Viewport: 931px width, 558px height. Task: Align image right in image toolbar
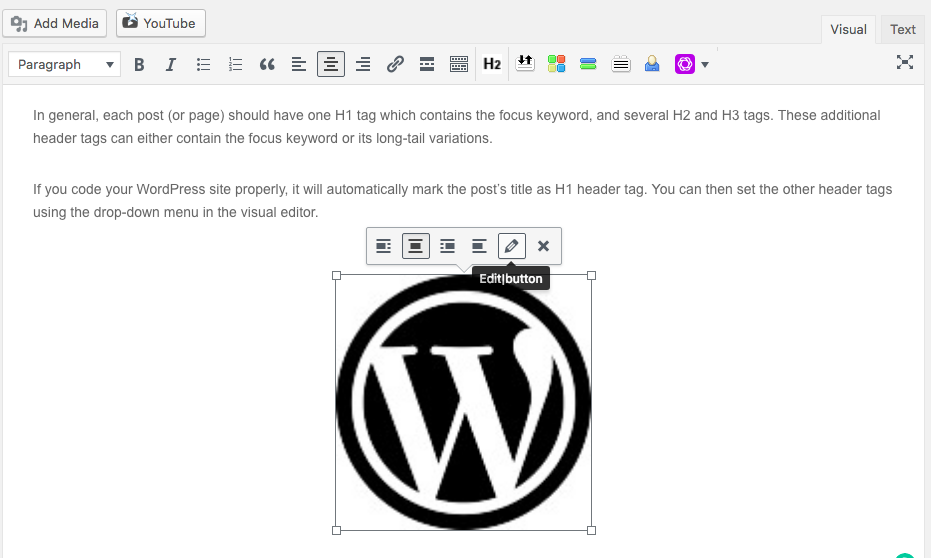tap(448, 246)
